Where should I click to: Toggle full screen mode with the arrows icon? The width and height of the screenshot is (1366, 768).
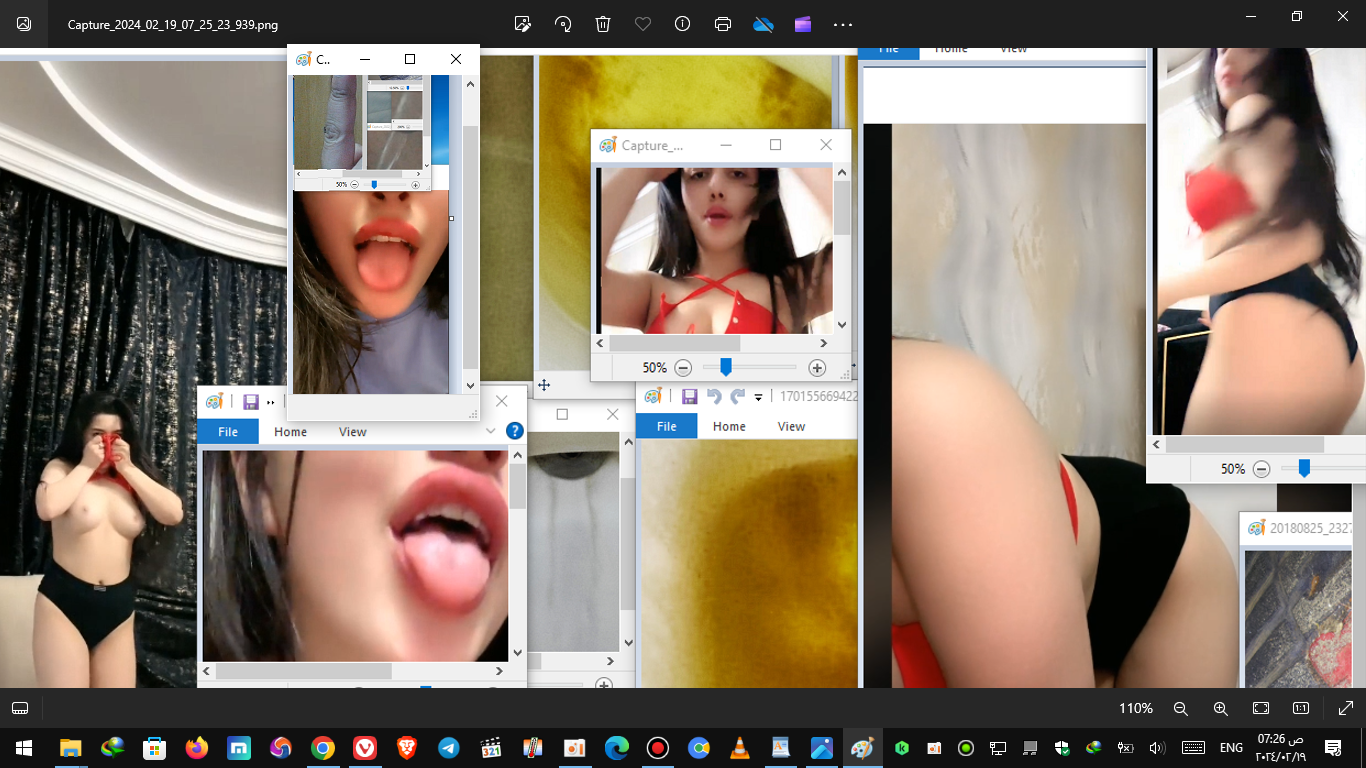1345,708
